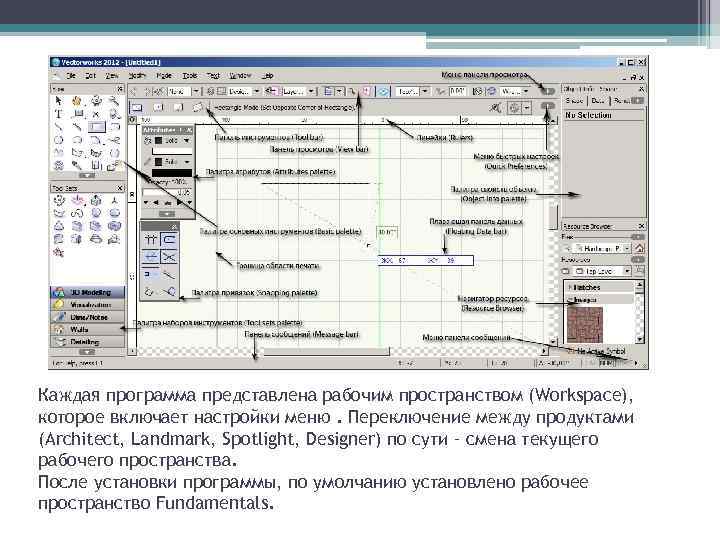Open the View bar menu pill button
The height and width of the screenshot is (540, 720).
(x=548, y=91)
